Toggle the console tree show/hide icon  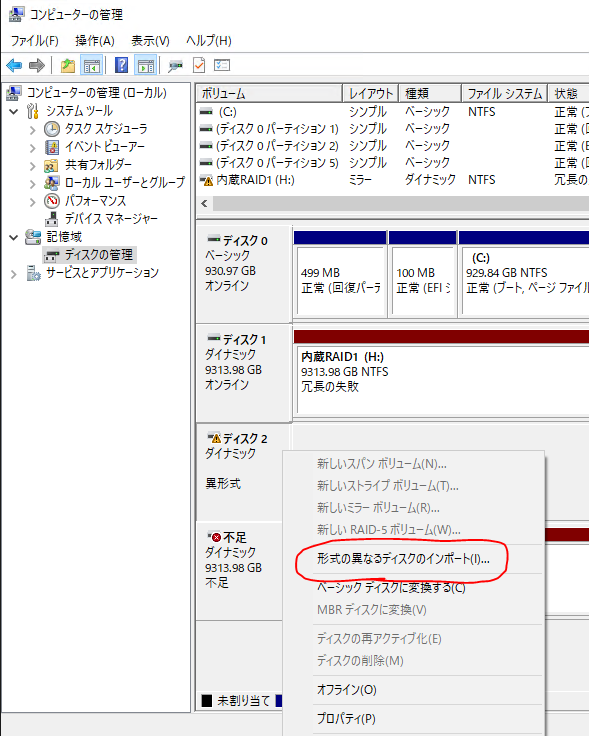point(92,66)
